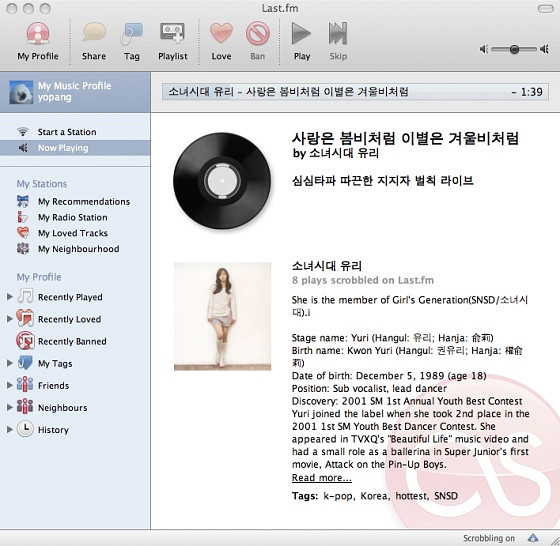Click the My Loved Tracks heart icon
560x546 pixels.
[23, 233]
